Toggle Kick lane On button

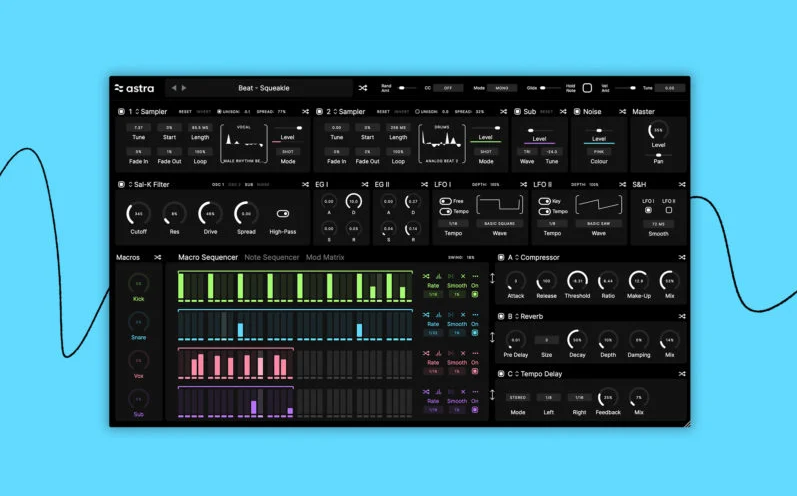pyautogui.click(x=475, y=294)
